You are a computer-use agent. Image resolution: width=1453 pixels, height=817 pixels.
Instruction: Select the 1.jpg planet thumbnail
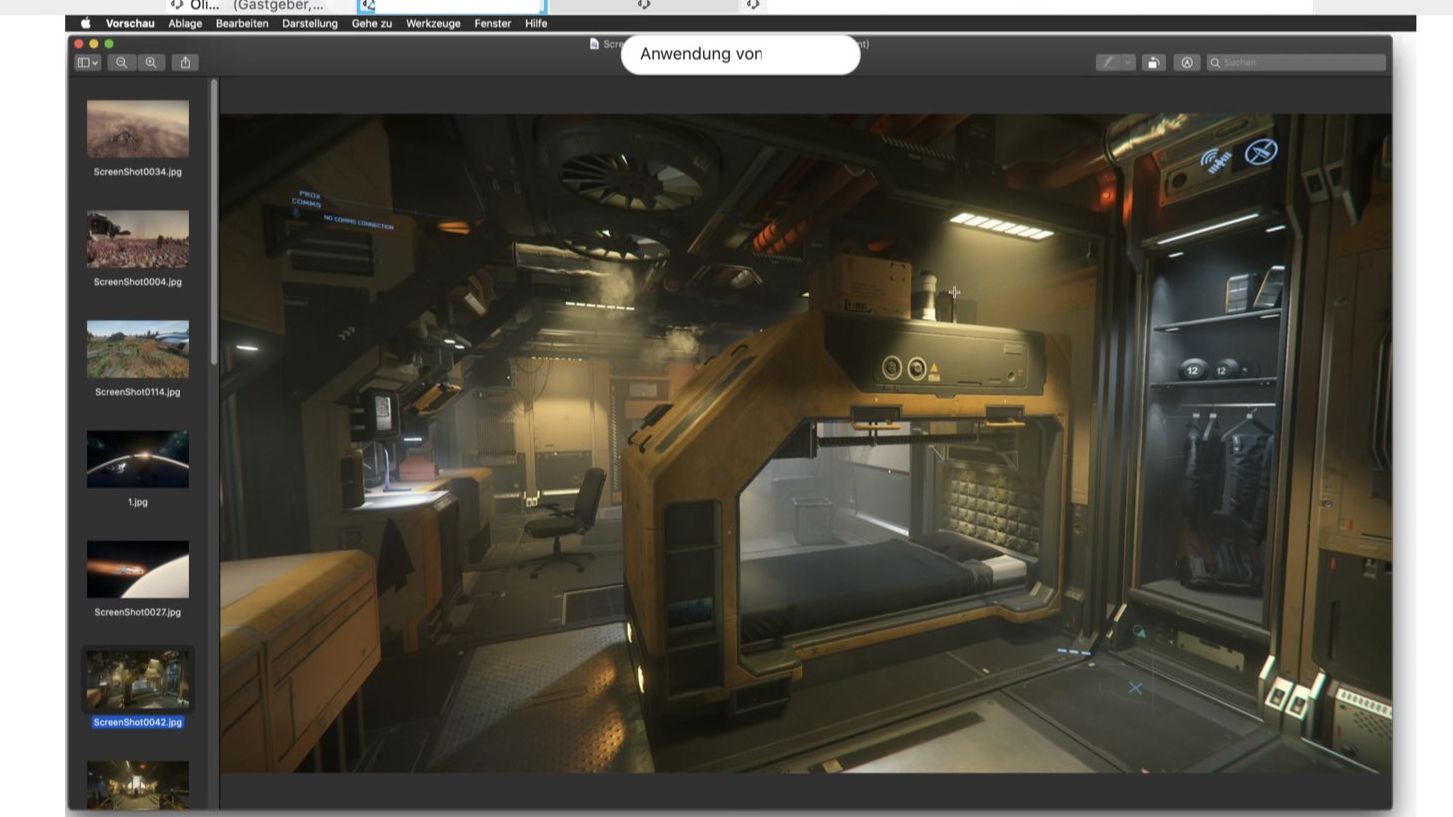(x=138, y=459)
